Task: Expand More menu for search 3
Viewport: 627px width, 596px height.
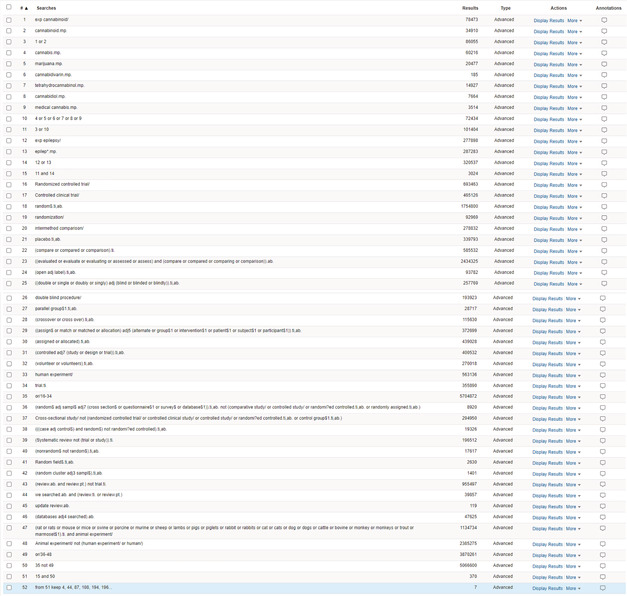Action: point(574,42)
